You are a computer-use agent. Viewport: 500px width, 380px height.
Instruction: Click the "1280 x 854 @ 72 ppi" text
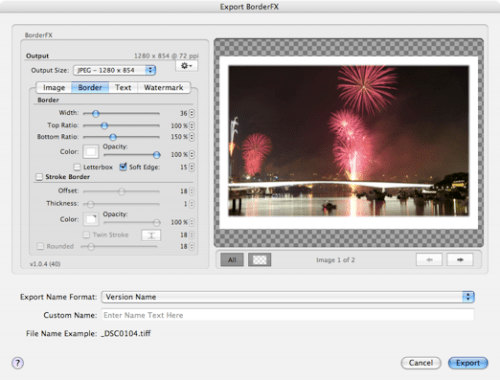tap(166, 56)
